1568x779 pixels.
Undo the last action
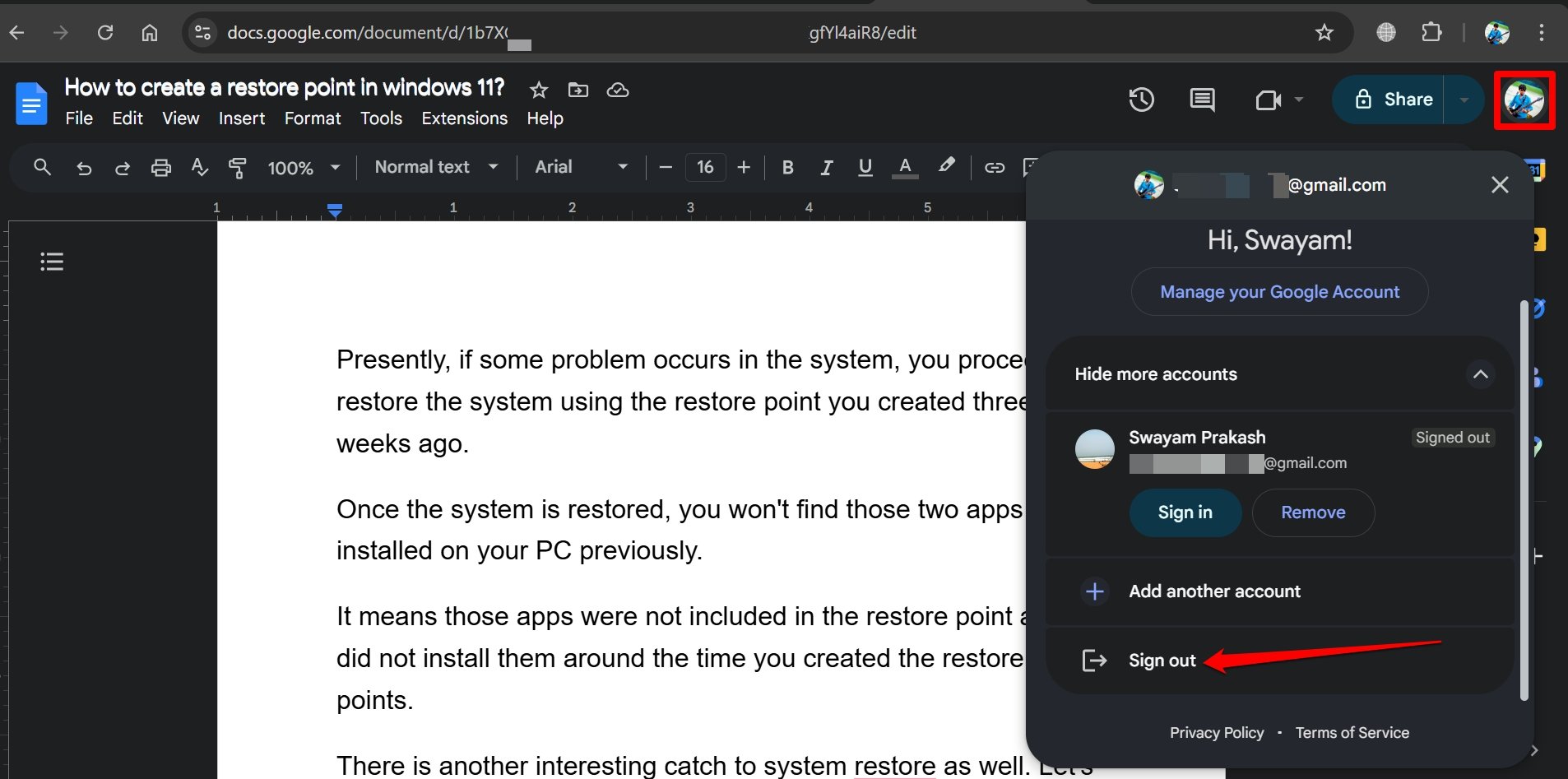pos(84,168)
